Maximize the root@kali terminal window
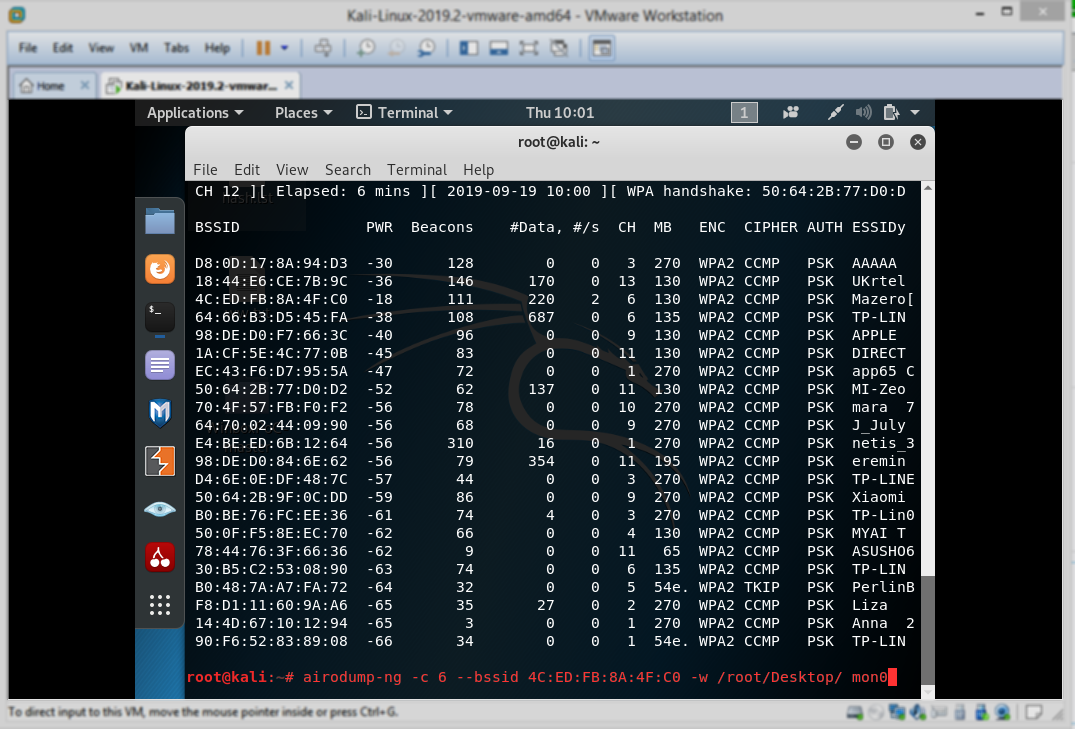This screenshot has height=729, width=1075. (886, 142)
